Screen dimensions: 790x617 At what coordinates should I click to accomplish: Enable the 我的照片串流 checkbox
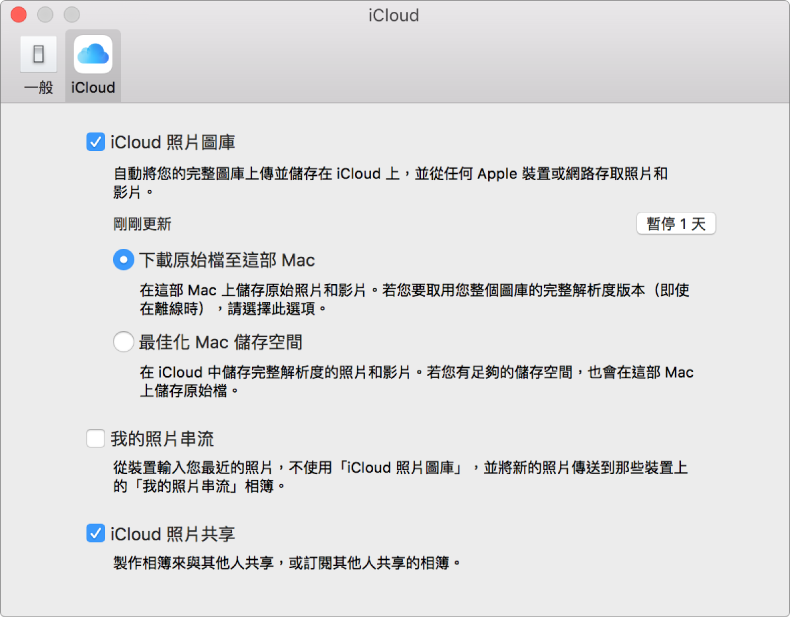(96, 438)
